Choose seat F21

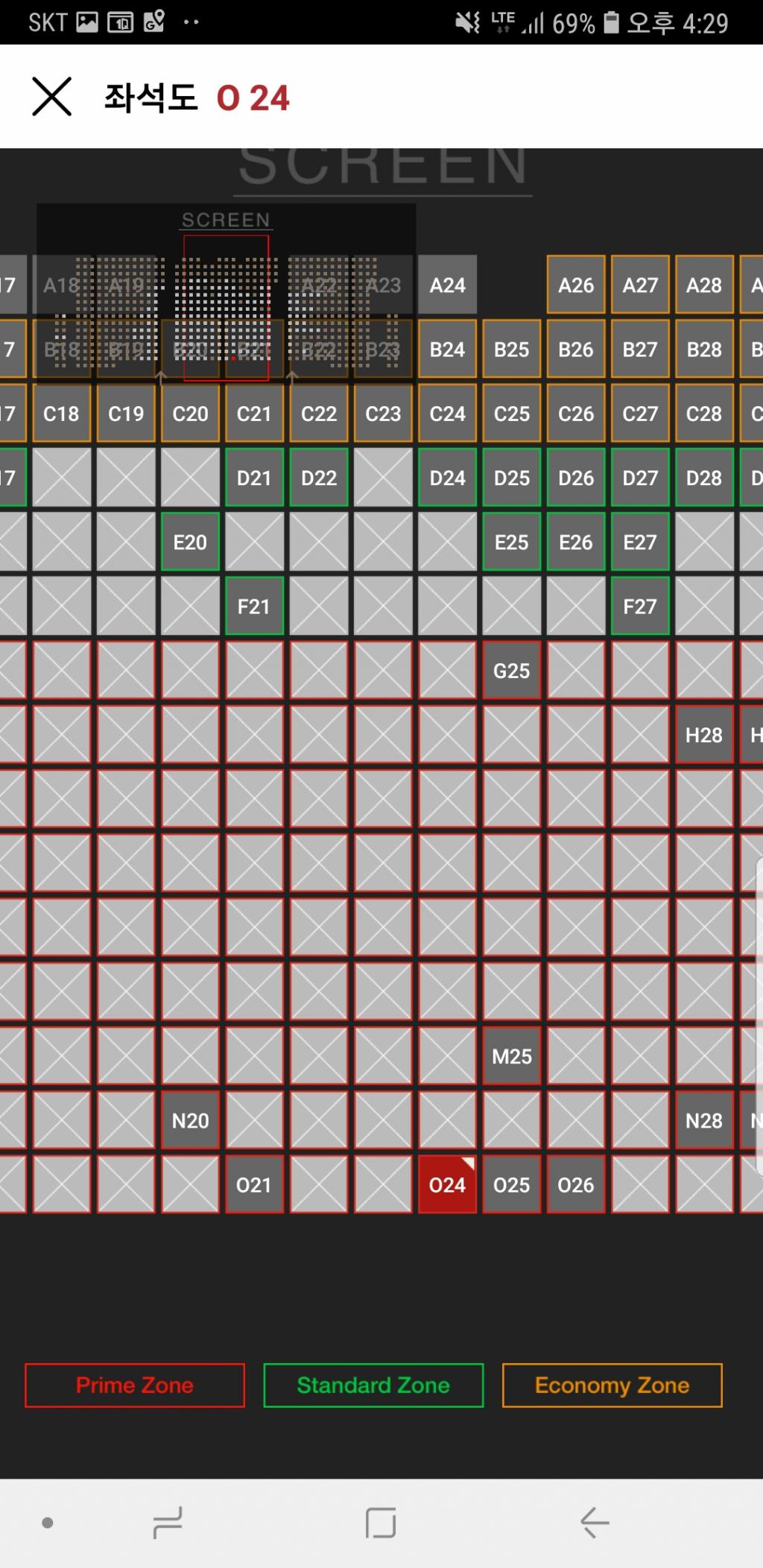pos(254,607)
